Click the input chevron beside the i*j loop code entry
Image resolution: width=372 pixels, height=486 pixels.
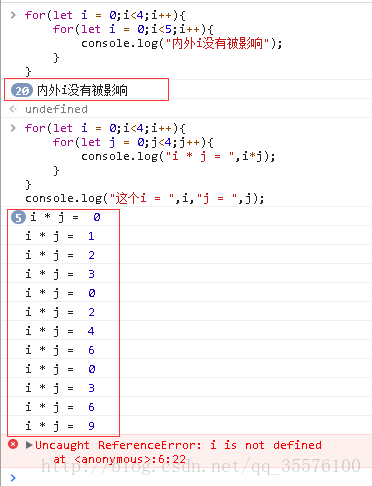pos(13,128)
